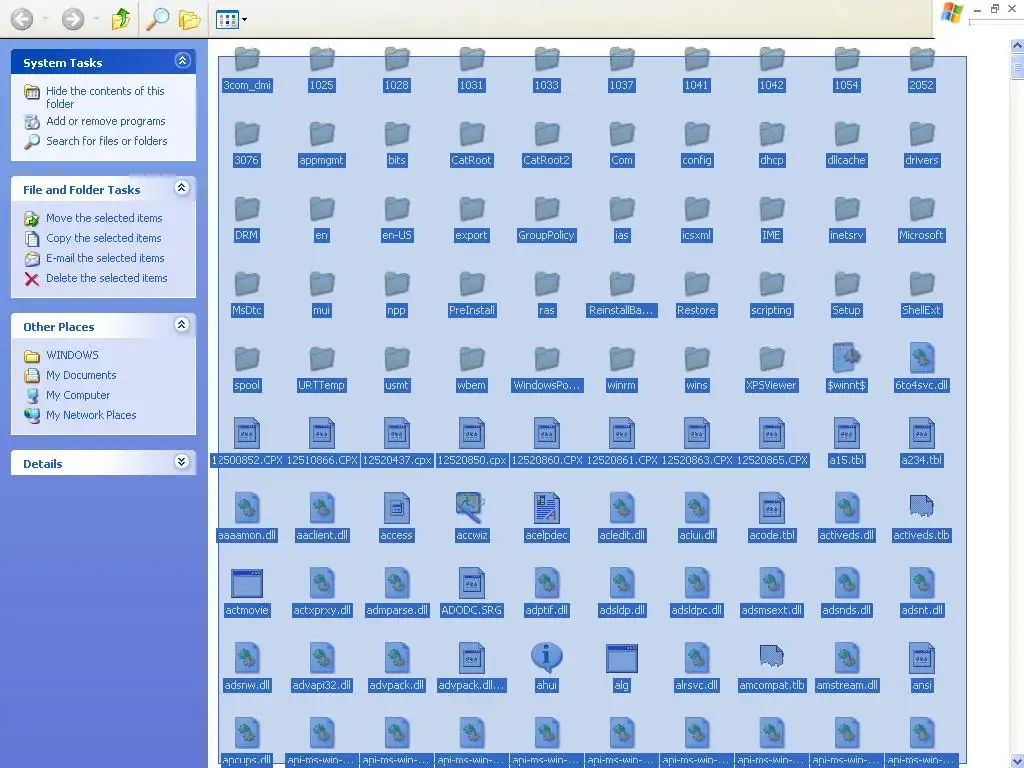This screenshot has height=768, width=1024.
Task: Select the 3com_dmi folder
Action: [247, 69]
